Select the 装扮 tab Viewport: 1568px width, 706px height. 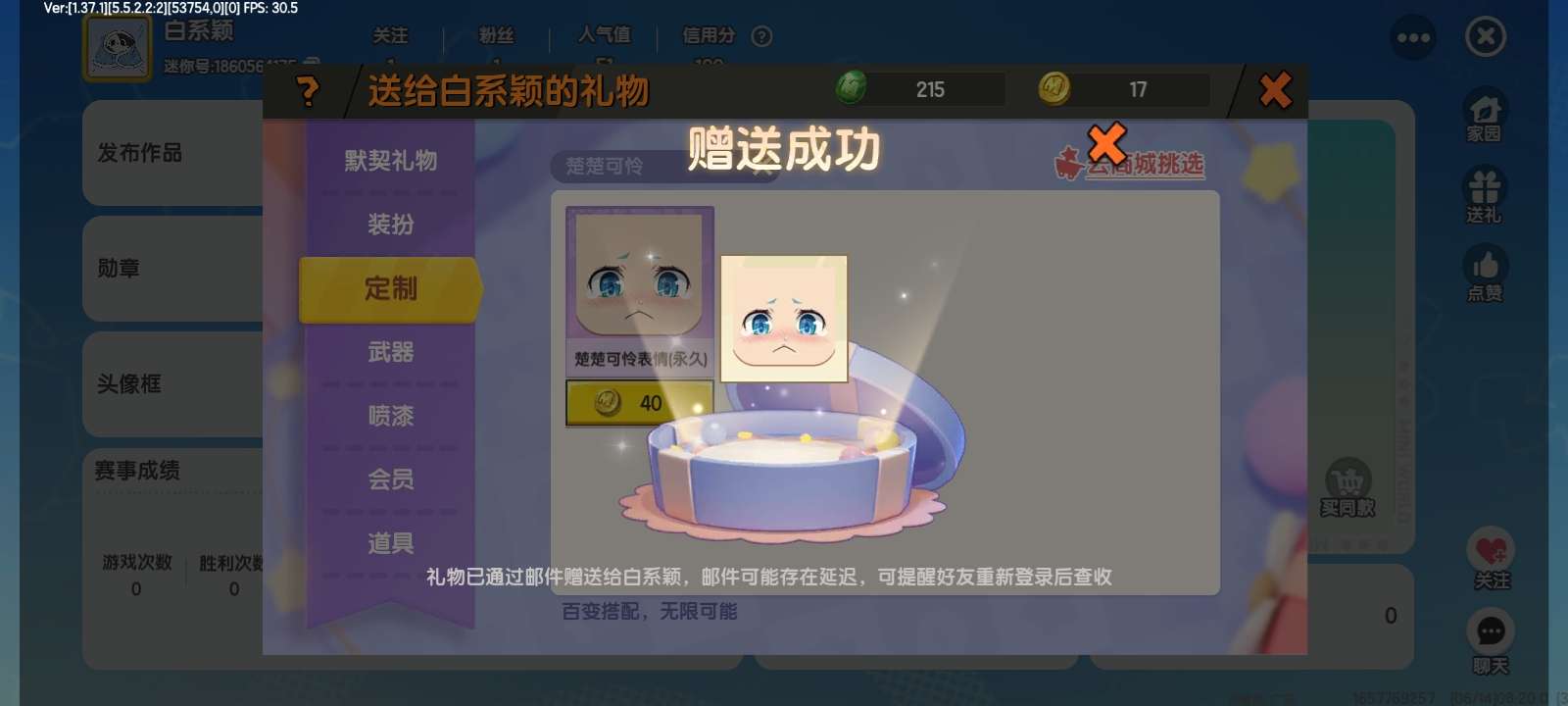(x=391, y=224)
